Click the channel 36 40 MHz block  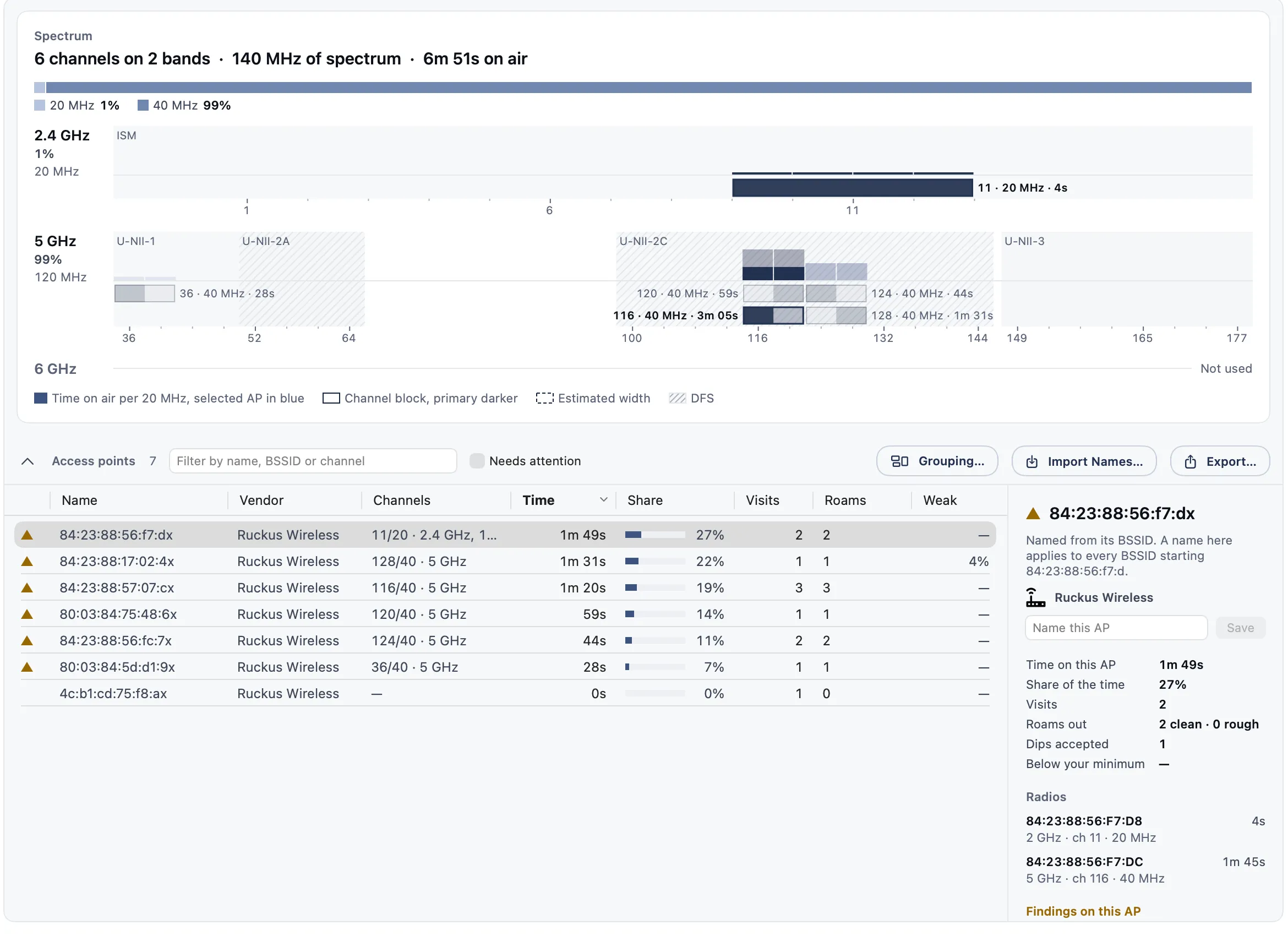pyautogui.click(x=144, y=293)
